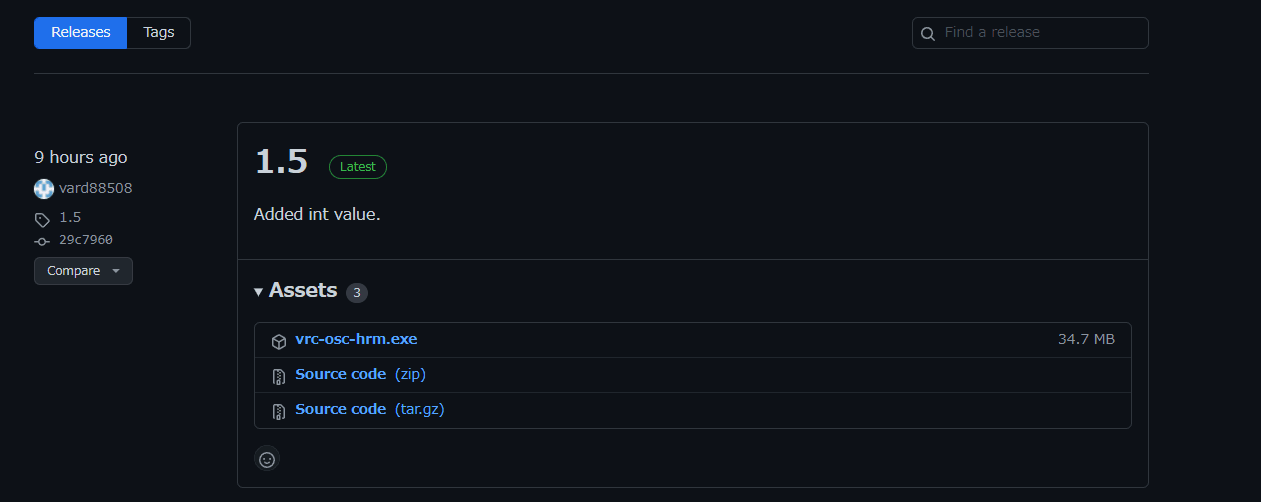Image resolution: width=1261 pixels, height=502 pixels.
Task: Switch to the Tags tab
Action: coord(159,33)
